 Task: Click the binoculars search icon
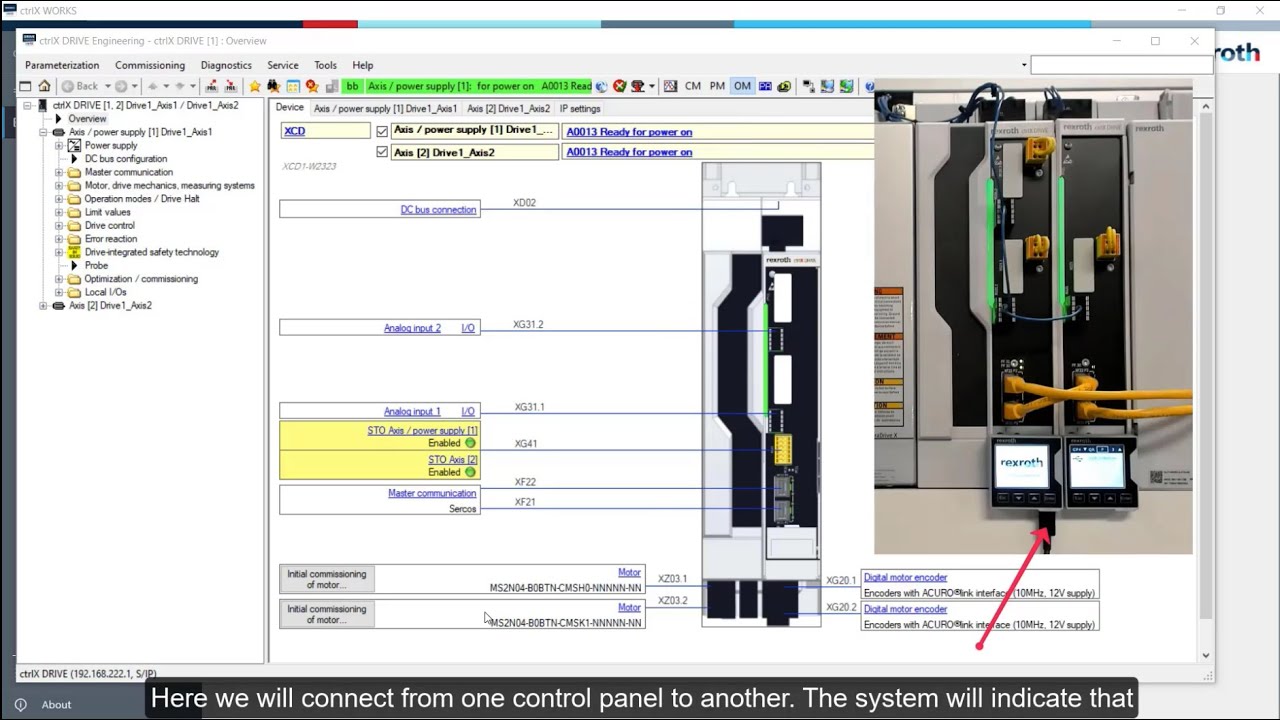coord(273,86)
